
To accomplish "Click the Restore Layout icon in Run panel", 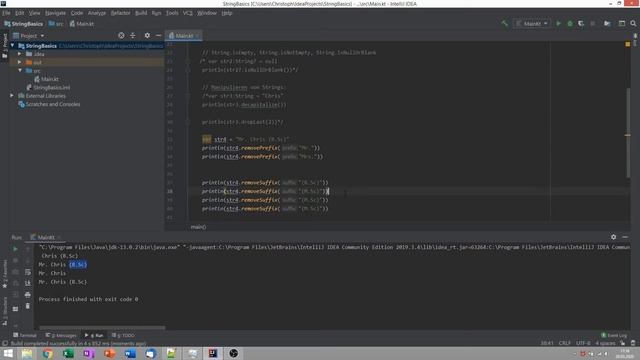I will 16,309.
